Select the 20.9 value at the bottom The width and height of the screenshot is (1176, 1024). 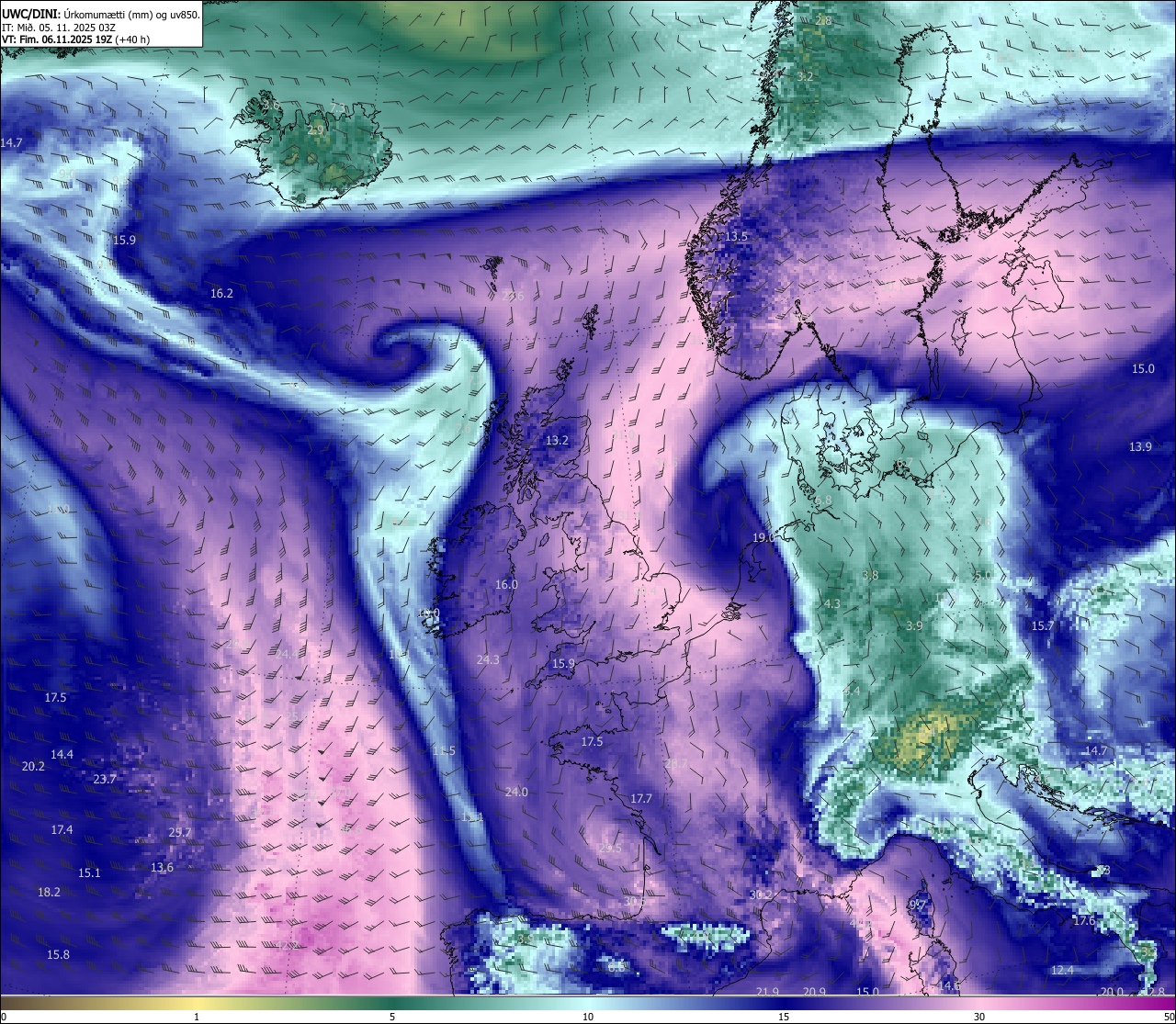pyautogui.click(x=814, y=993)
